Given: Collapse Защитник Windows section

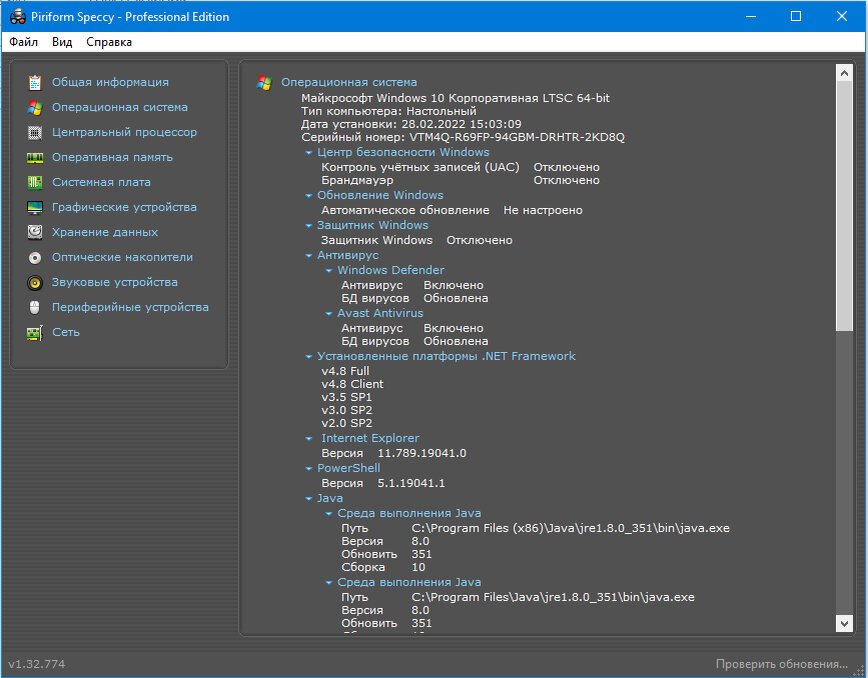Looking at the screenshot, I should 309,226.
